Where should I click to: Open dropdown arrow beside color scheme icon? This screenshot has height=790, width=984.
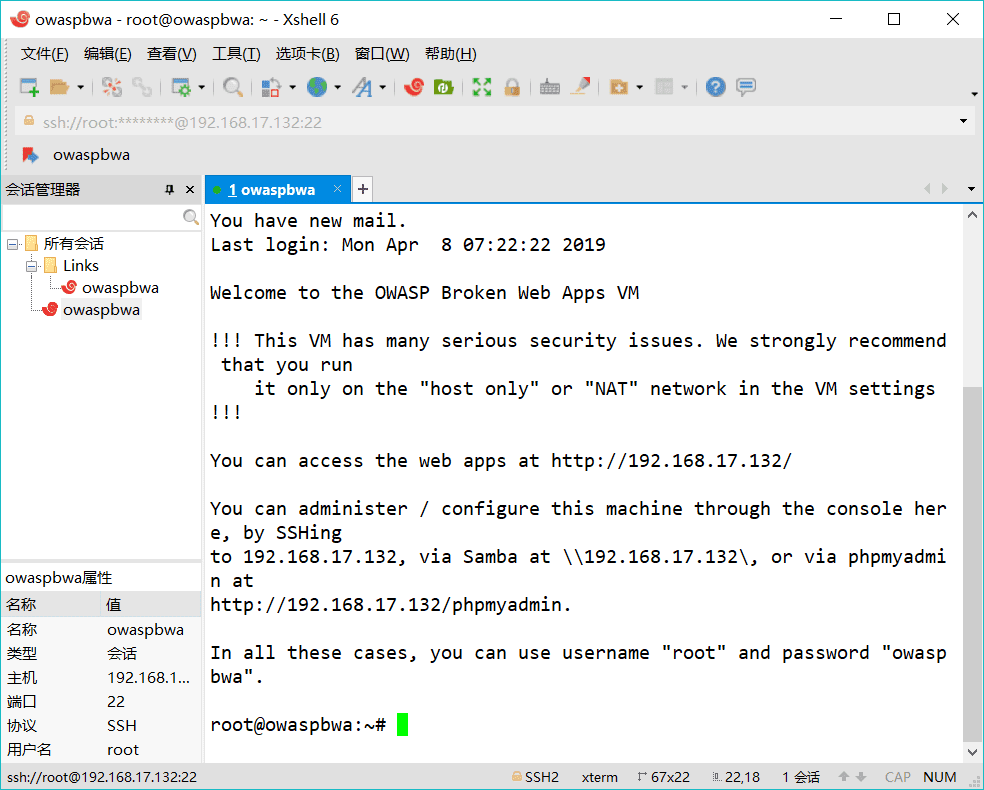point(292,87)
